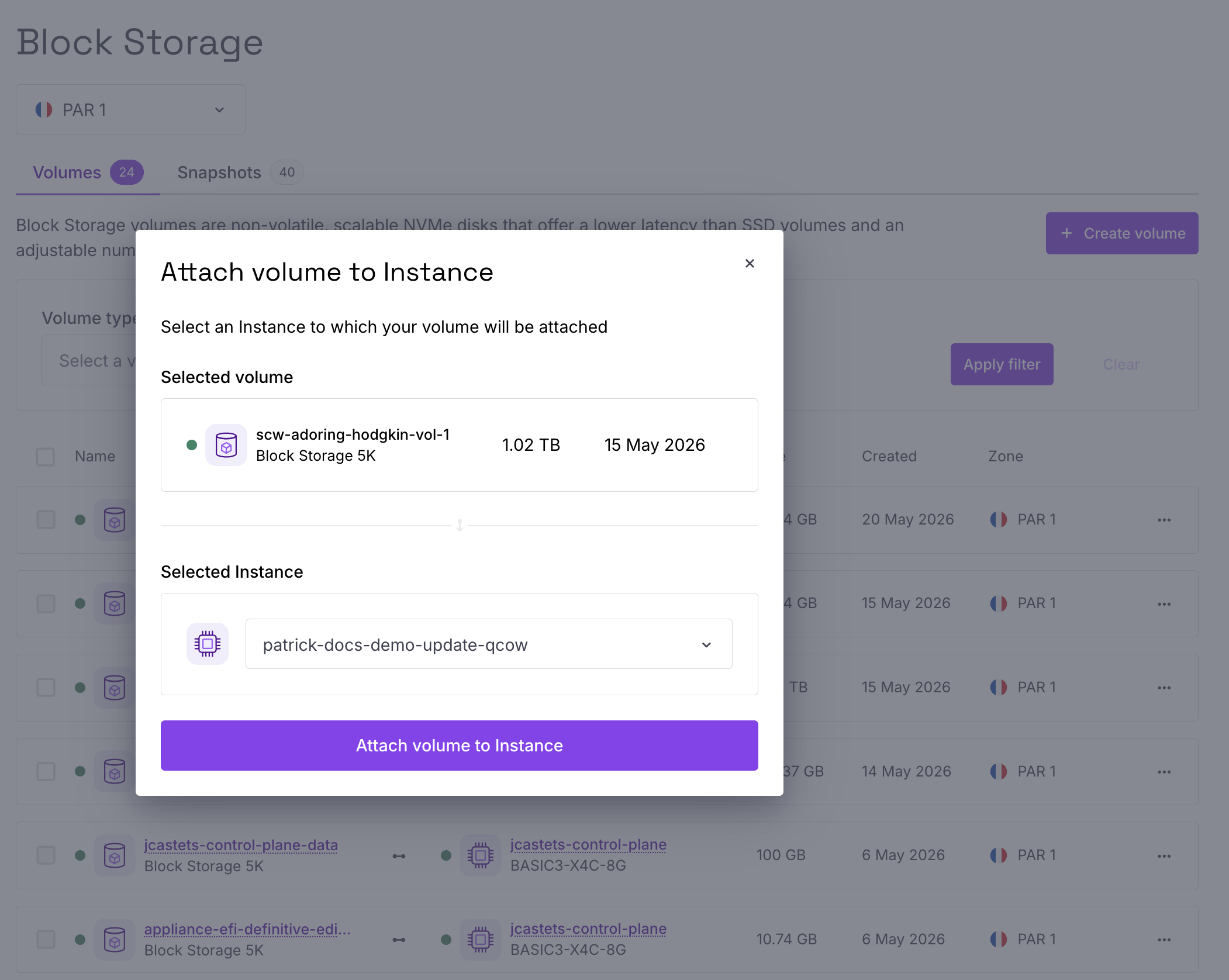Click the Name column header
This screenshot has height=980, width=1229.
95,456
